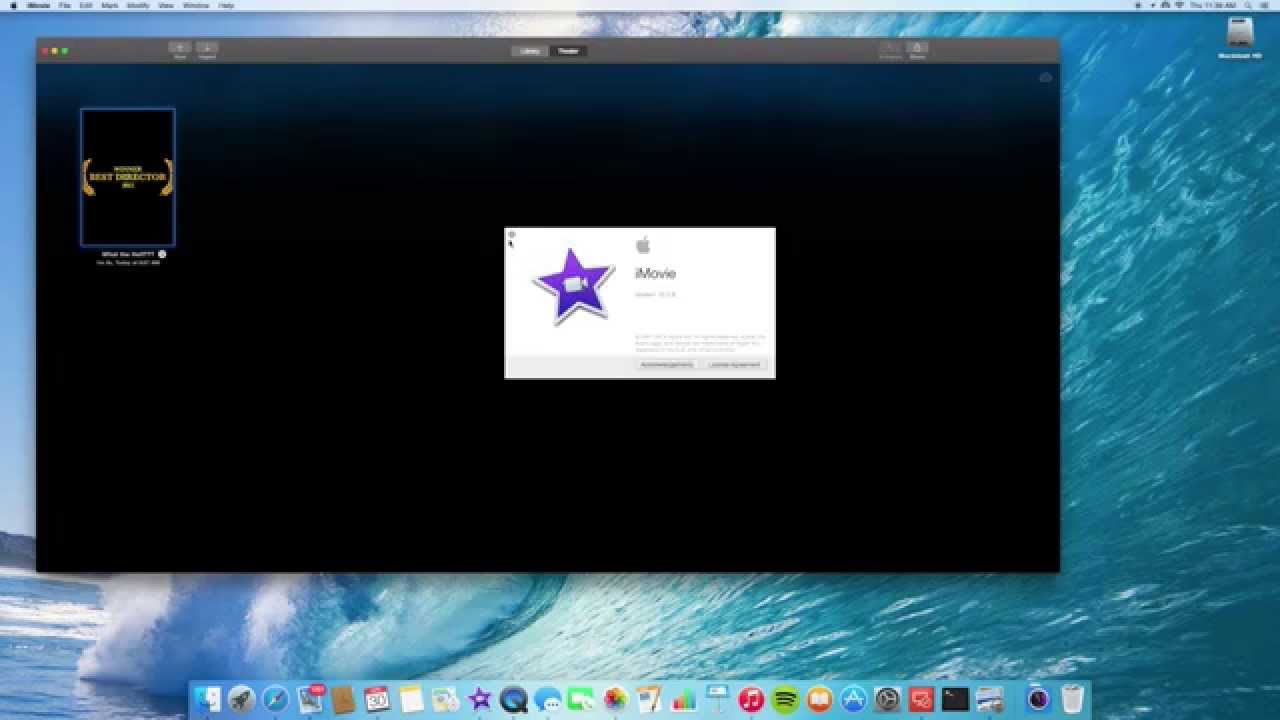The height and width of the screenshot is (720, 1280).
Task: Open the Edit menu
Action: 86,5
